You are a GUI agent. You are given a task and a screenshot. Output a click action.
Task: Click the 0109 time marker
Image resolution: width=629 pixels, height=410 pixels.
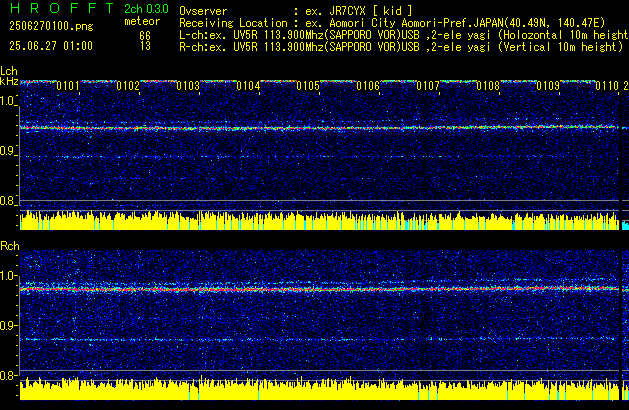click(x=548, y=86)
